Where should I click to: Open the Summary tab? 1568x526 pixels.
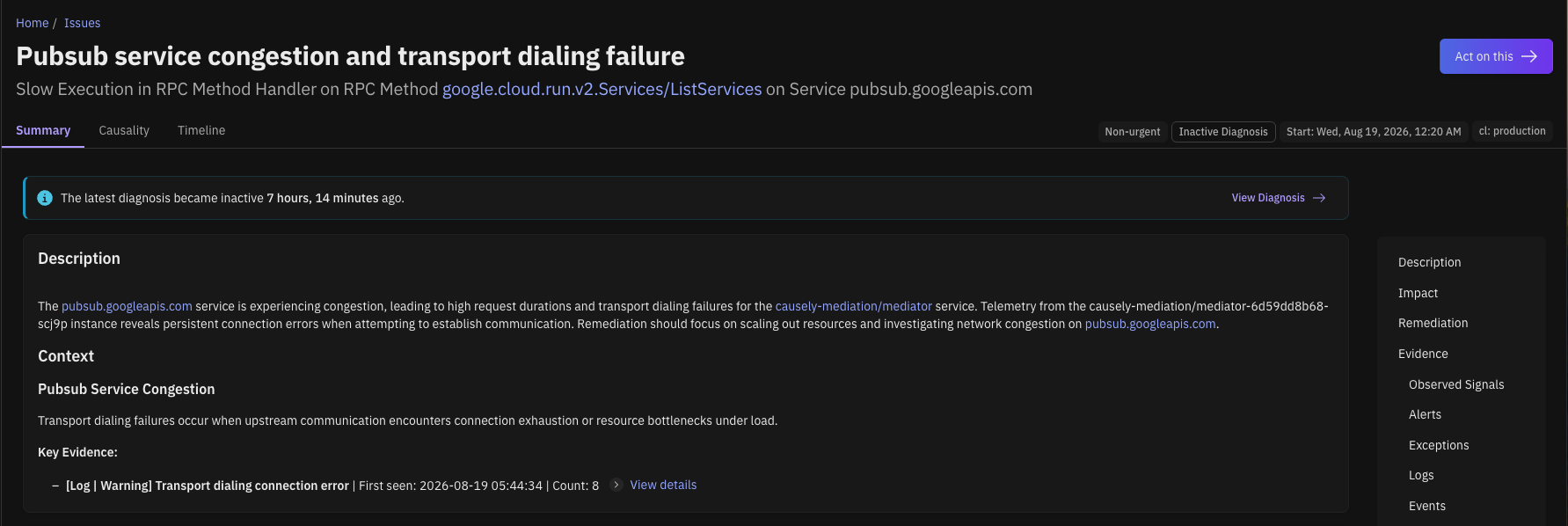pyautogui.click(x=43, y=130)
